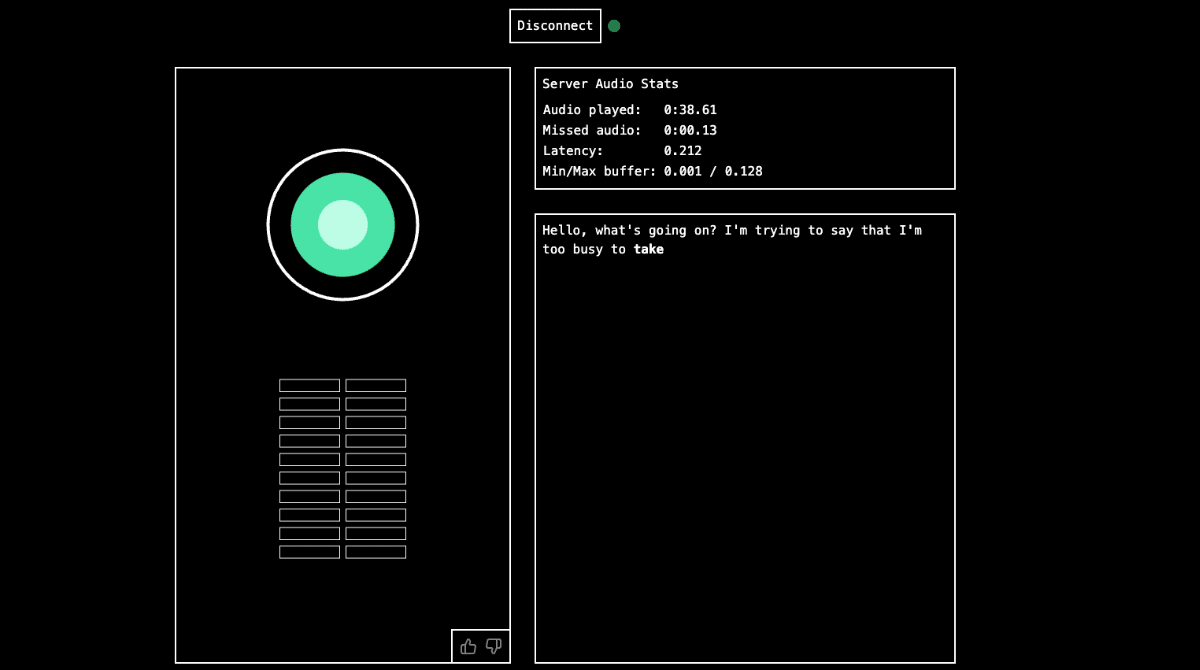This screenshot has width=1200, height=670.
Task: Click the pale center of the voice orb
Action: pos(343,225)
